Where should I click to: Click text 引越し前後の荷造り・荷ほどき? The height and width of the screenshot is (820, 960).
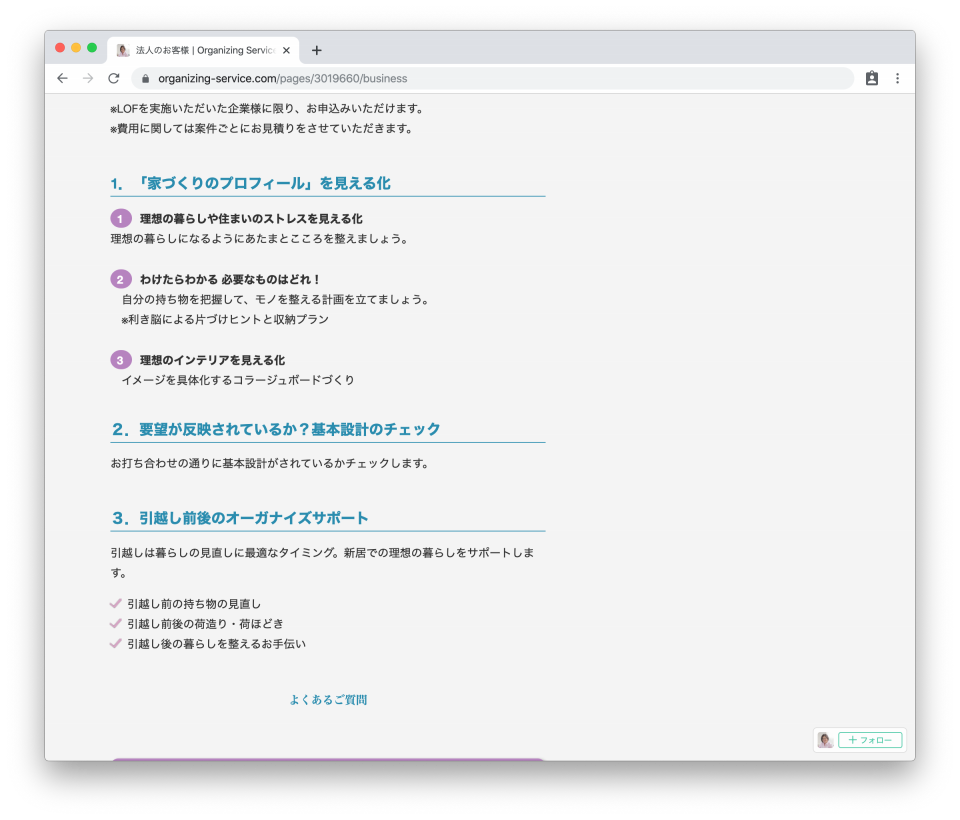[205, 623]
